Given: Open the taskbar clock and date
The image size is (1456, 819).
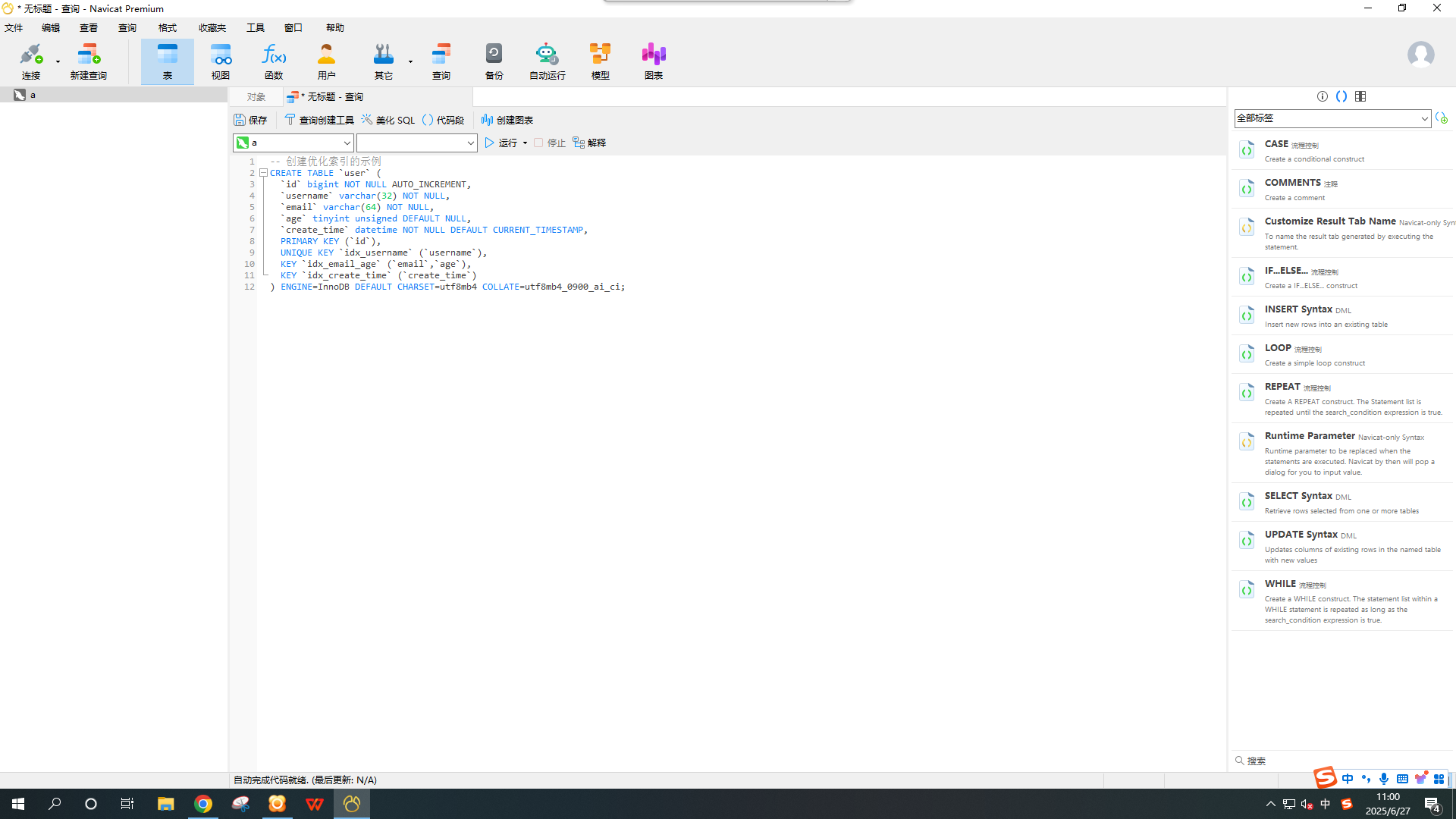Looking at the screenshot, I should (x=1388, y=804).
